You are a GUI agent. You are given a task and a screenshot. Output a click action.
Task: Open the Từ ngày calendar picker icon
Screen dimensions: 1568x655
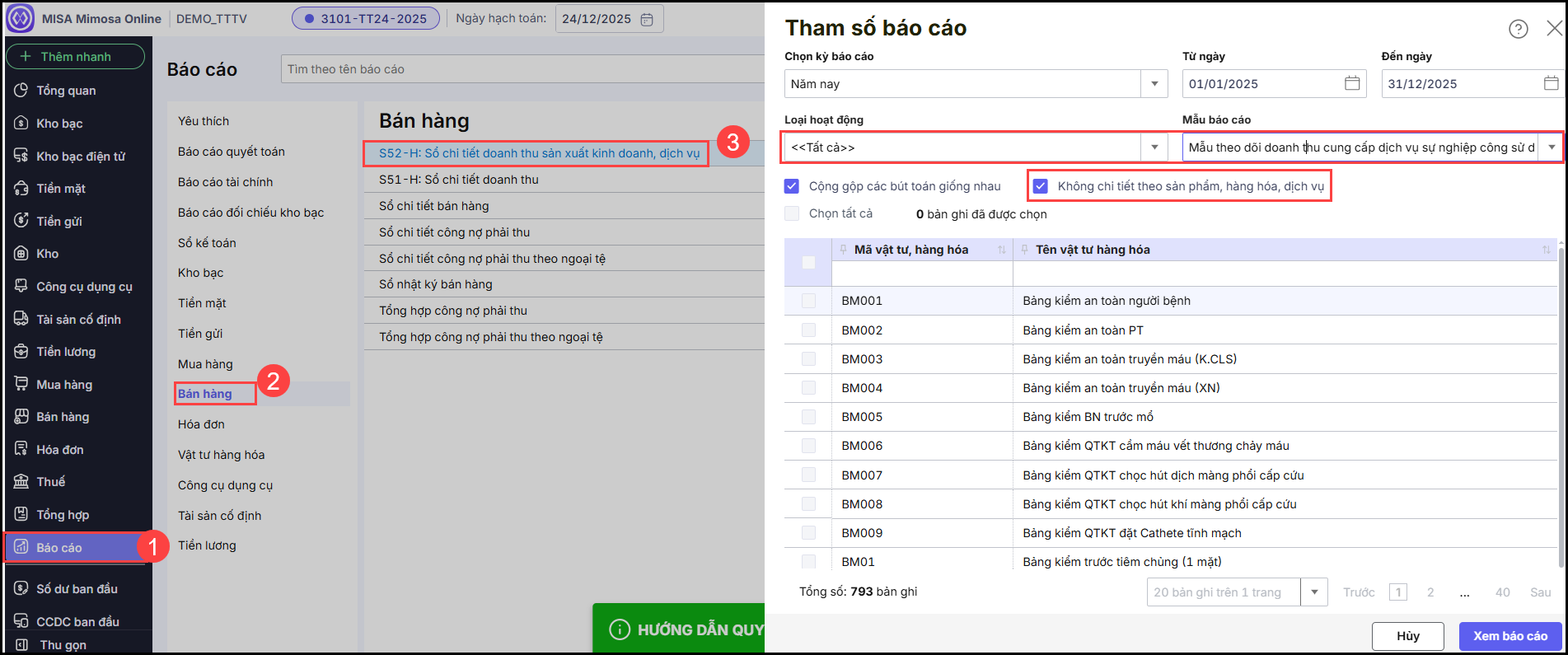[x=1352, y=83]
